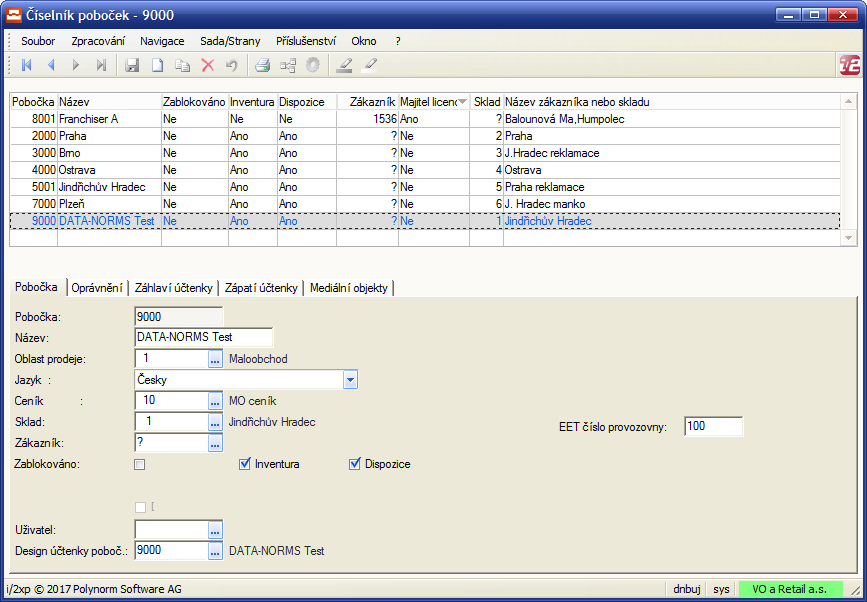Open Majitel licence column filter arrow
This screenshot has height=602, width=867.
pos(462,102)
